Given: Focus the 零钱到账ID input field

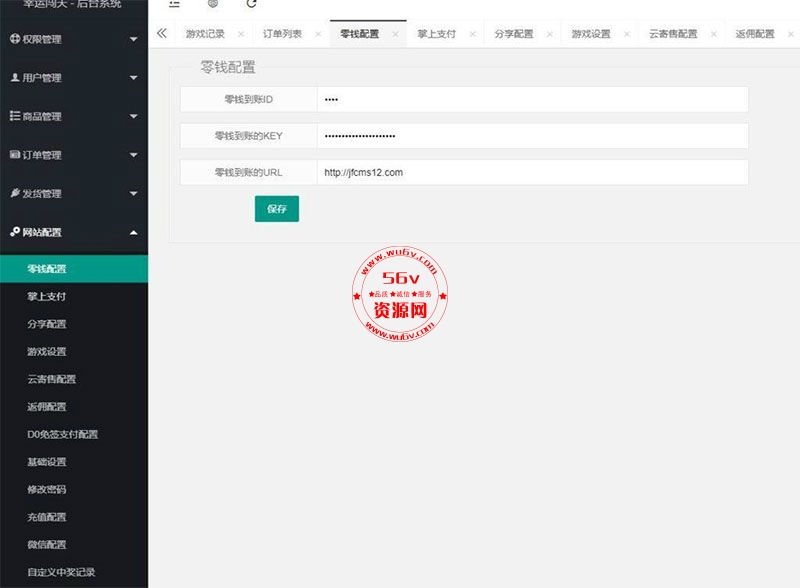Looking at the screenshot, I should [x=533, y=100].
